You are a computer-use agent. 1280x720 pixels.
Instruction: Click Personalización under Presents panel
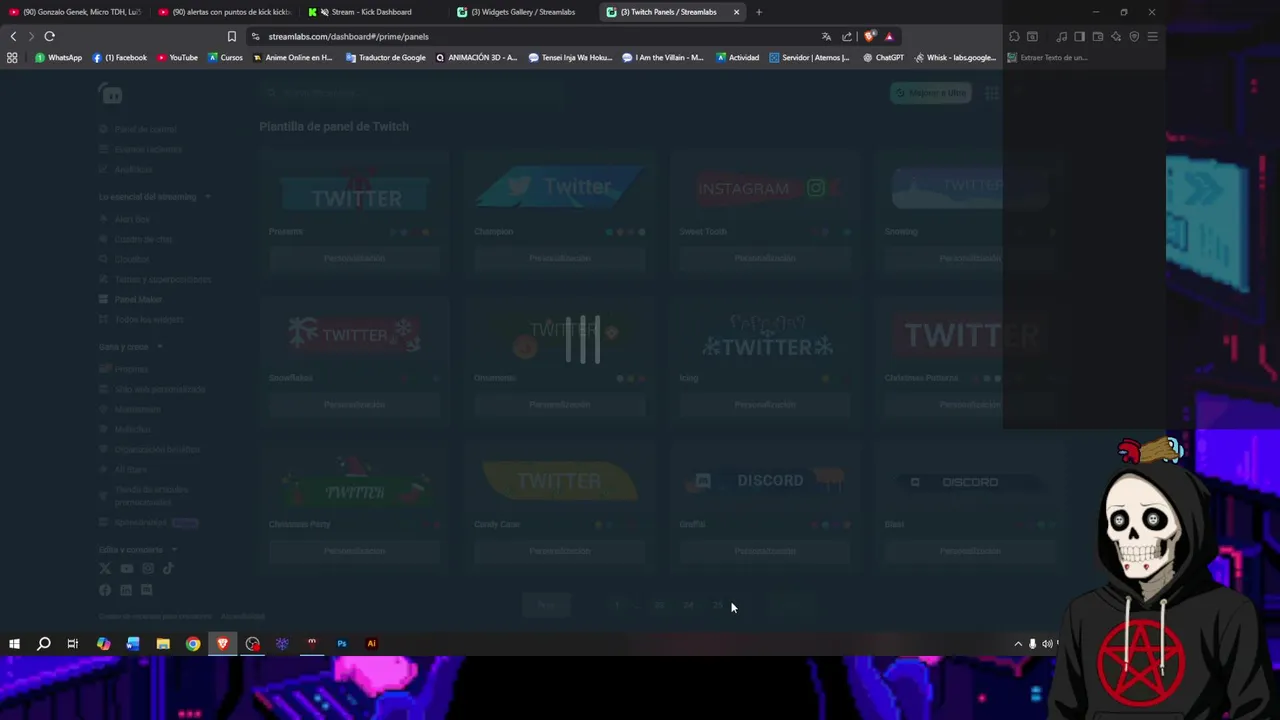point(354,258)
